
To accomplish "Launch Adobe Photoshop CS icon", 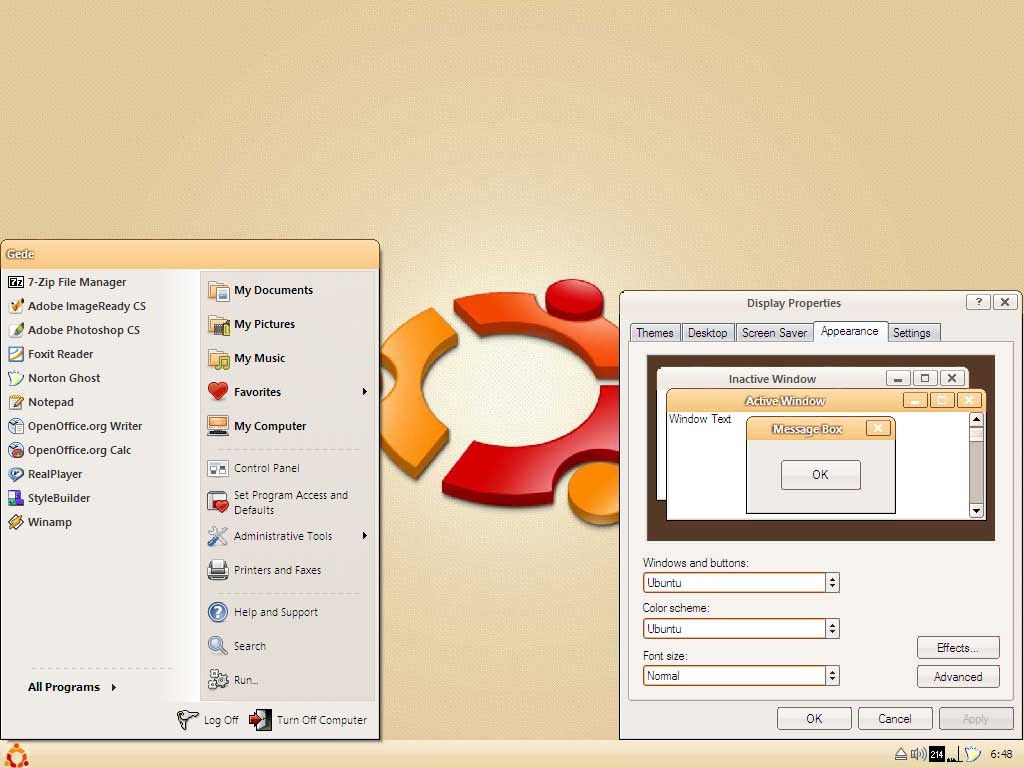I will (x=16, y=330).
